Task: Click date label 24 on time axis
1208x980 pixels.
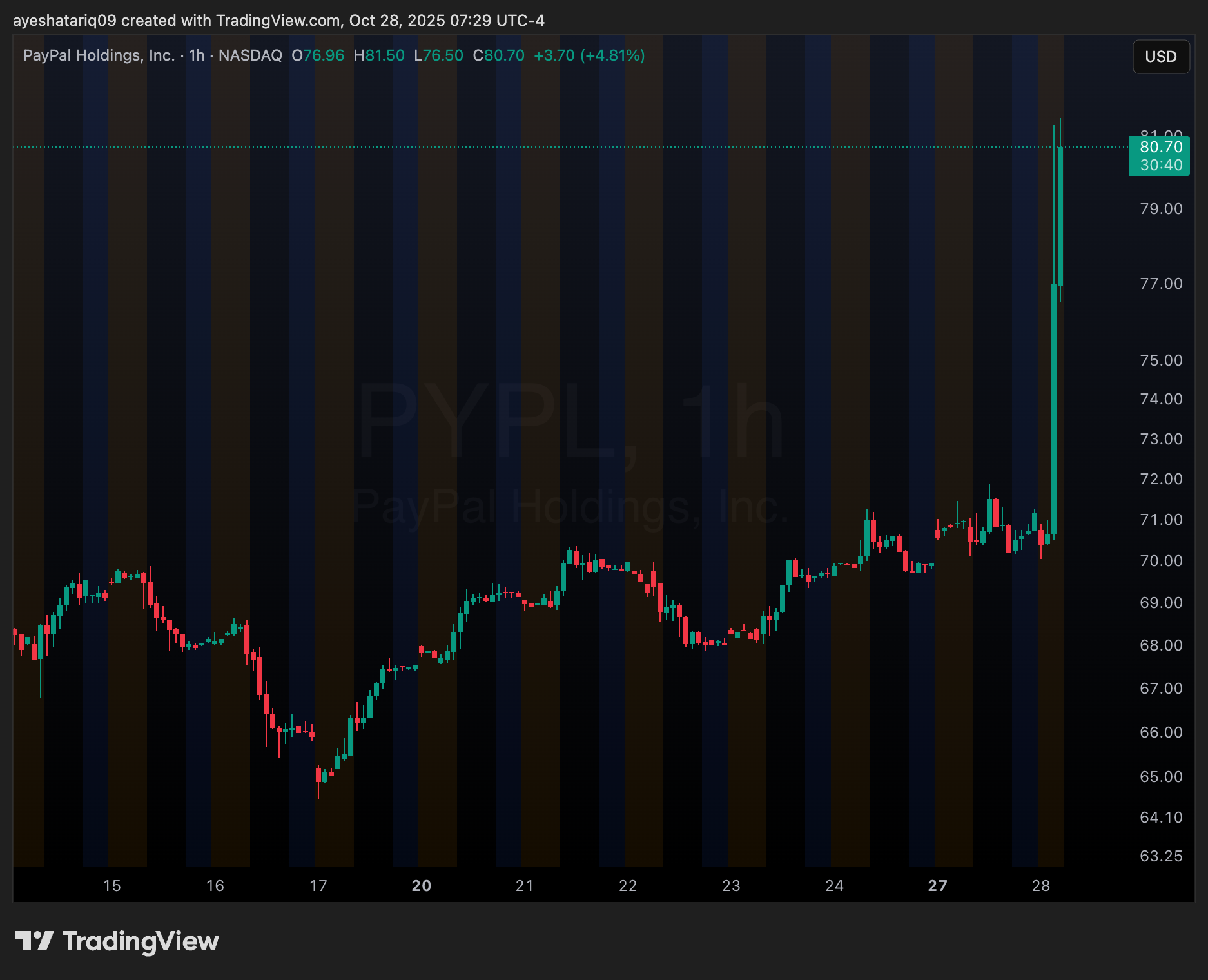Action: click(x=834, y=886)
